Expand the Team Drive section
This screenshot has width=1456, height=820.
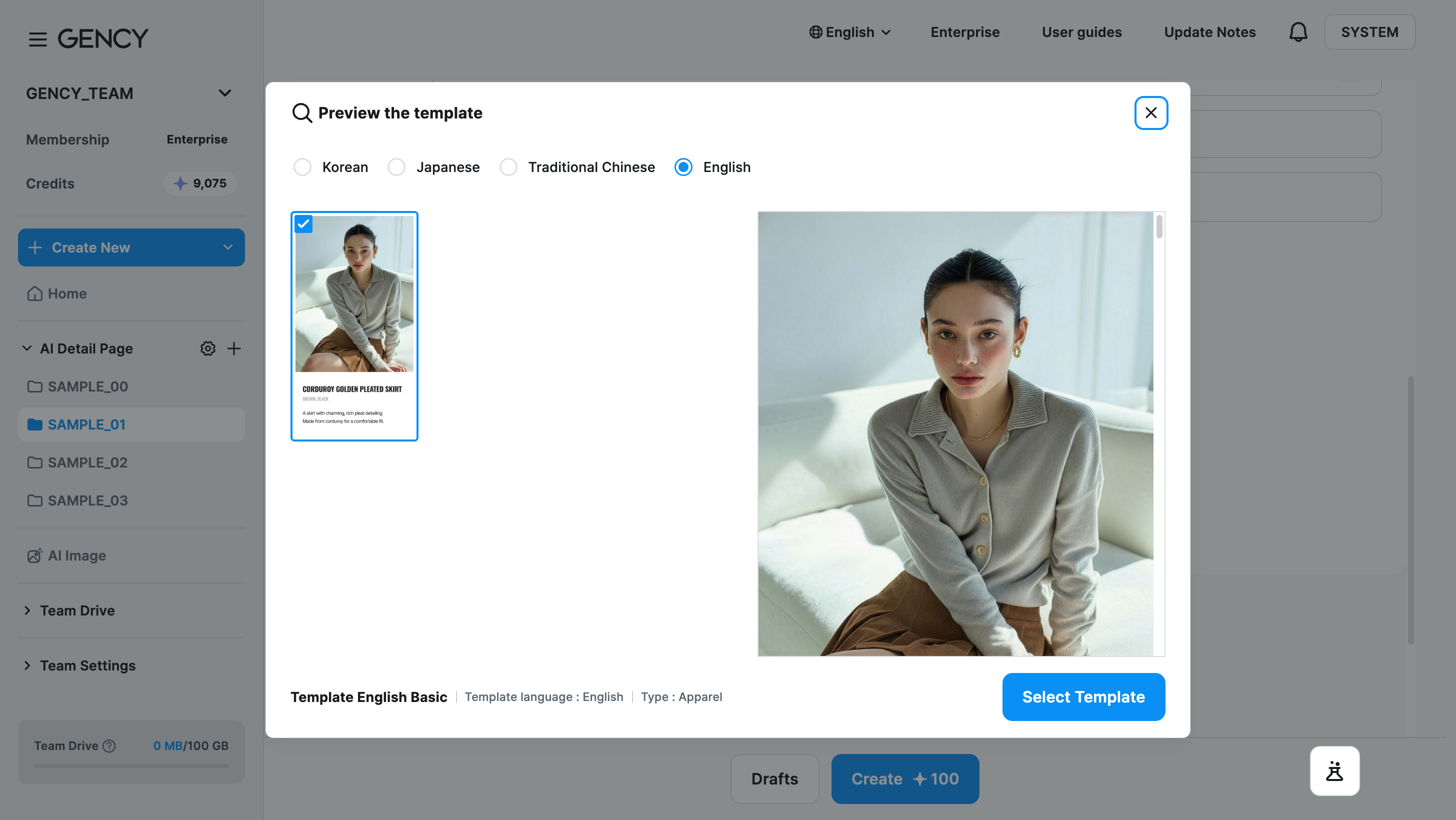click(26, 610)
